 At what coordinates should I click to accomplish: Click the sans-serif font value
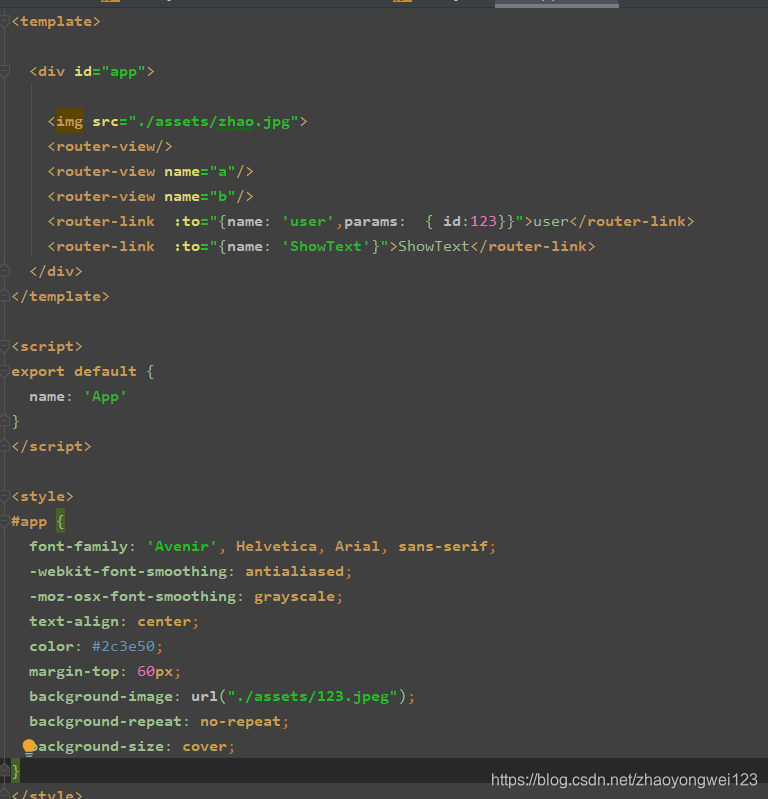click(443, 547)
